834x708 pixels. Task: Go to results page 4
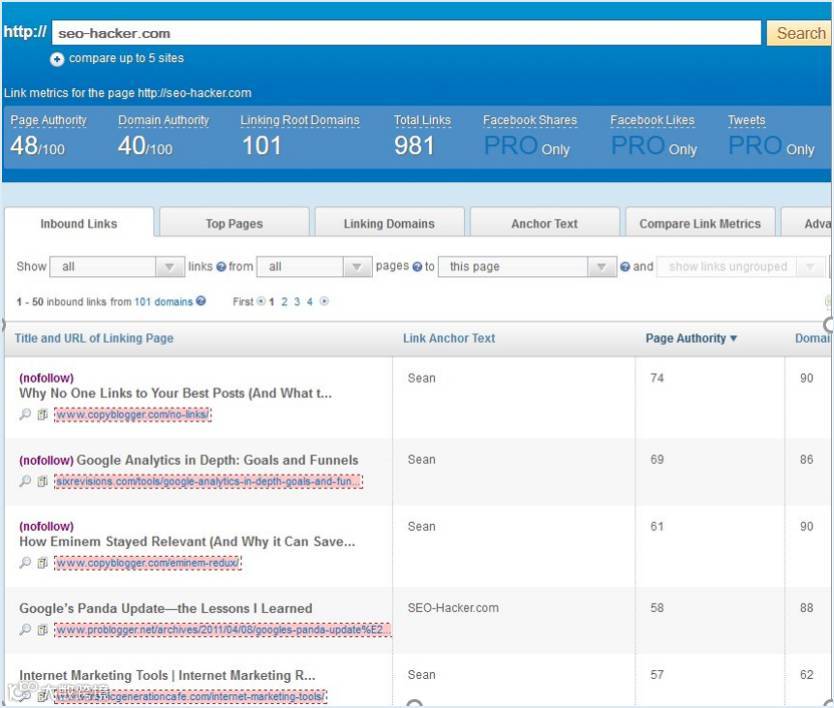point(310,302)
